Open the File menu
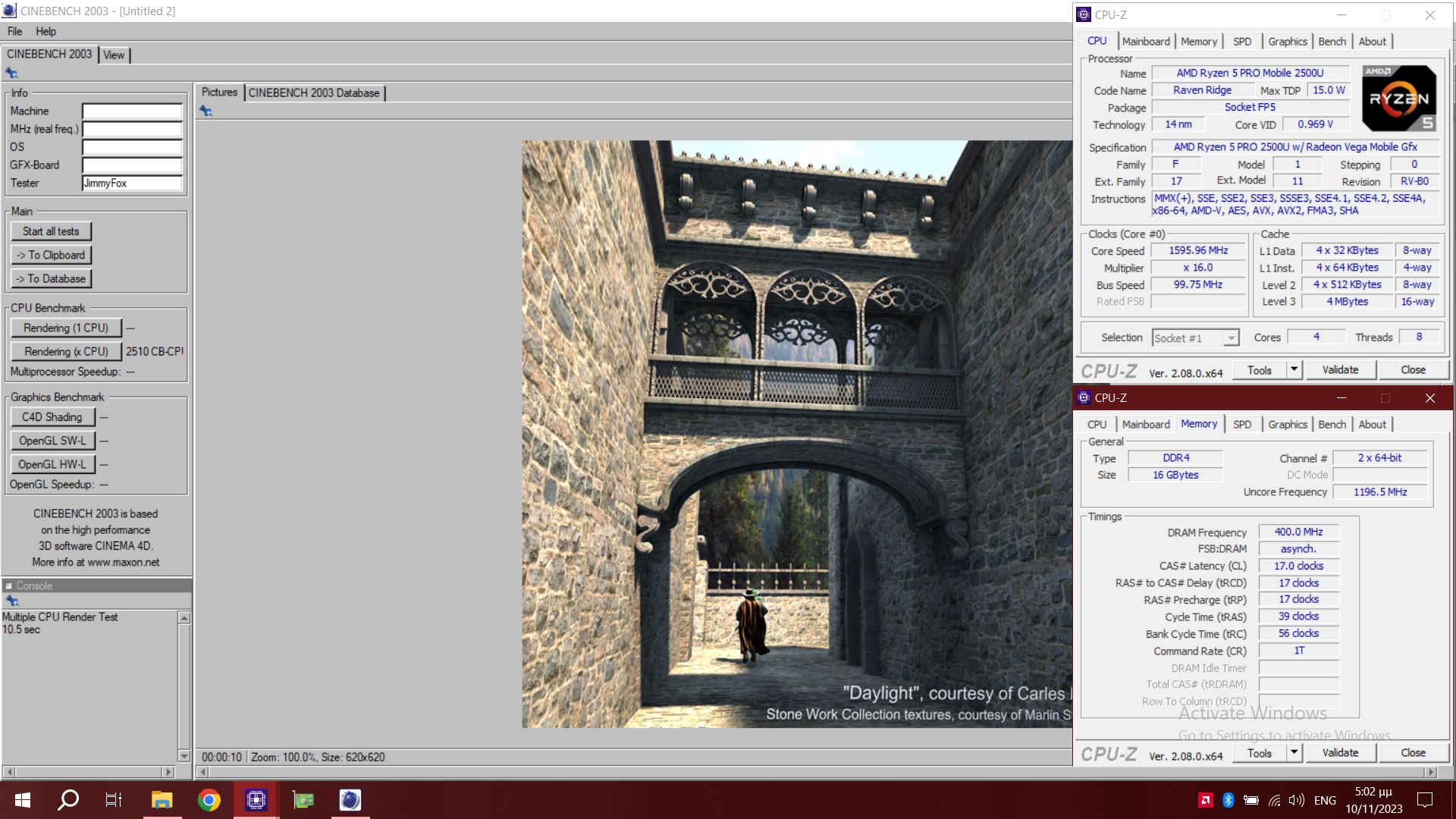Viewport: 1456px width, 819px height. click(14, 31)
